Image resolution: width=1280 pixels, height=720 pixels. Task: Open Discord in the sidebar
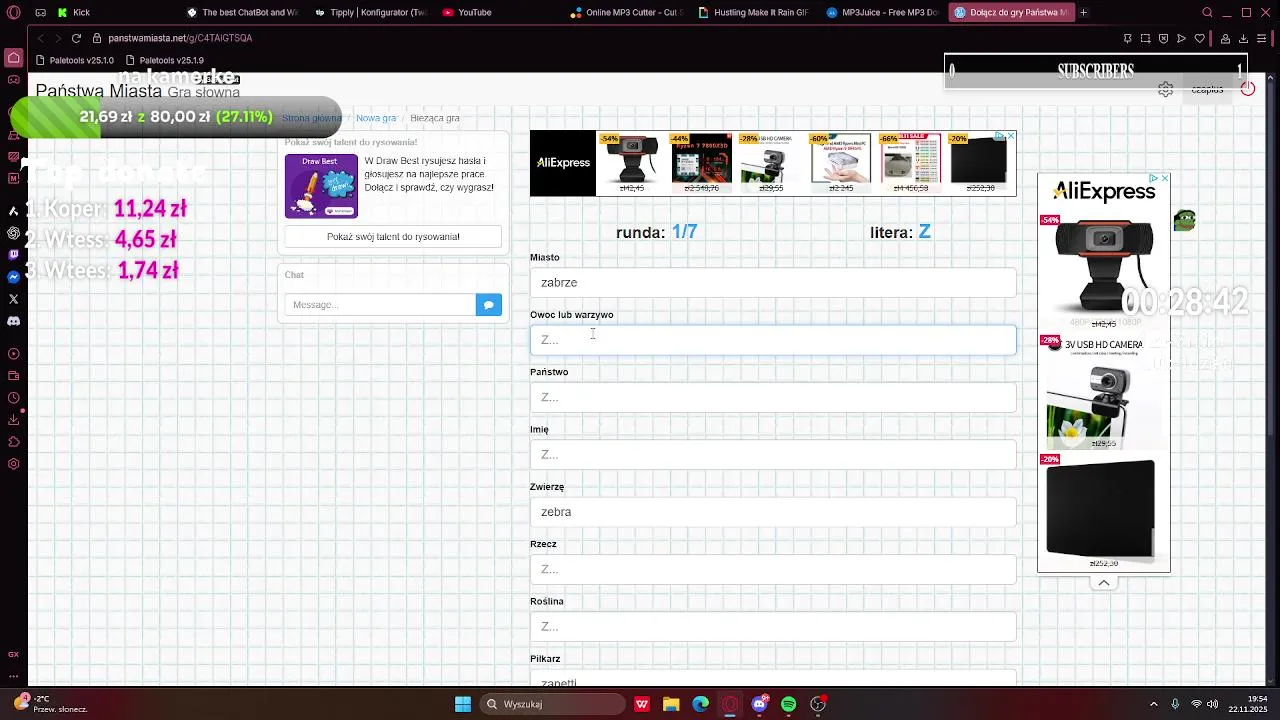point(14,321)
